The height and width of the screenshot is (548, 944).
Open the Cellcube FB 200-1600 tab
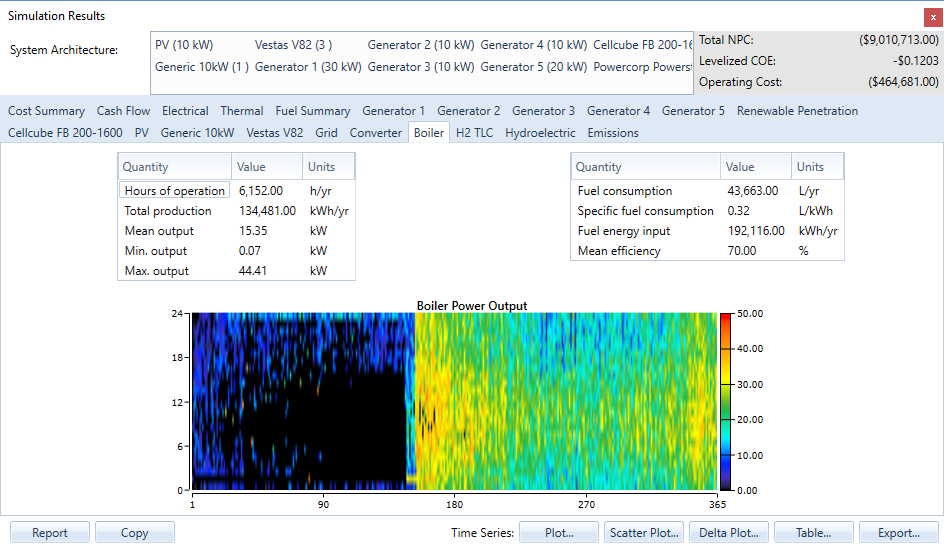tap(65, 133)
